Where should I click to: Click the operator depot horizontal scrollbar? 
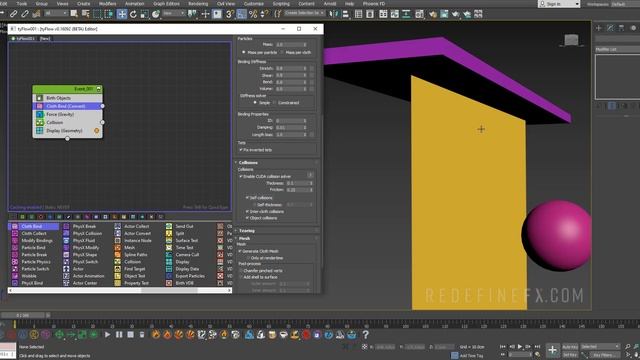coord(120,290)
